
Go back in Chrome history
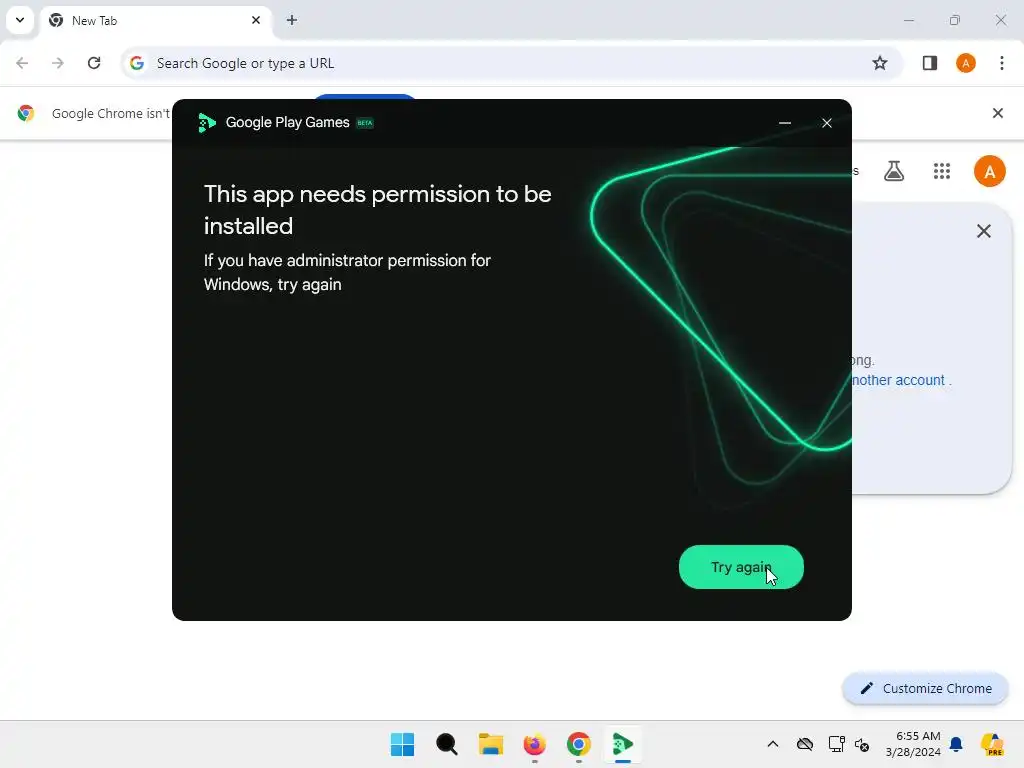(22, 63)
